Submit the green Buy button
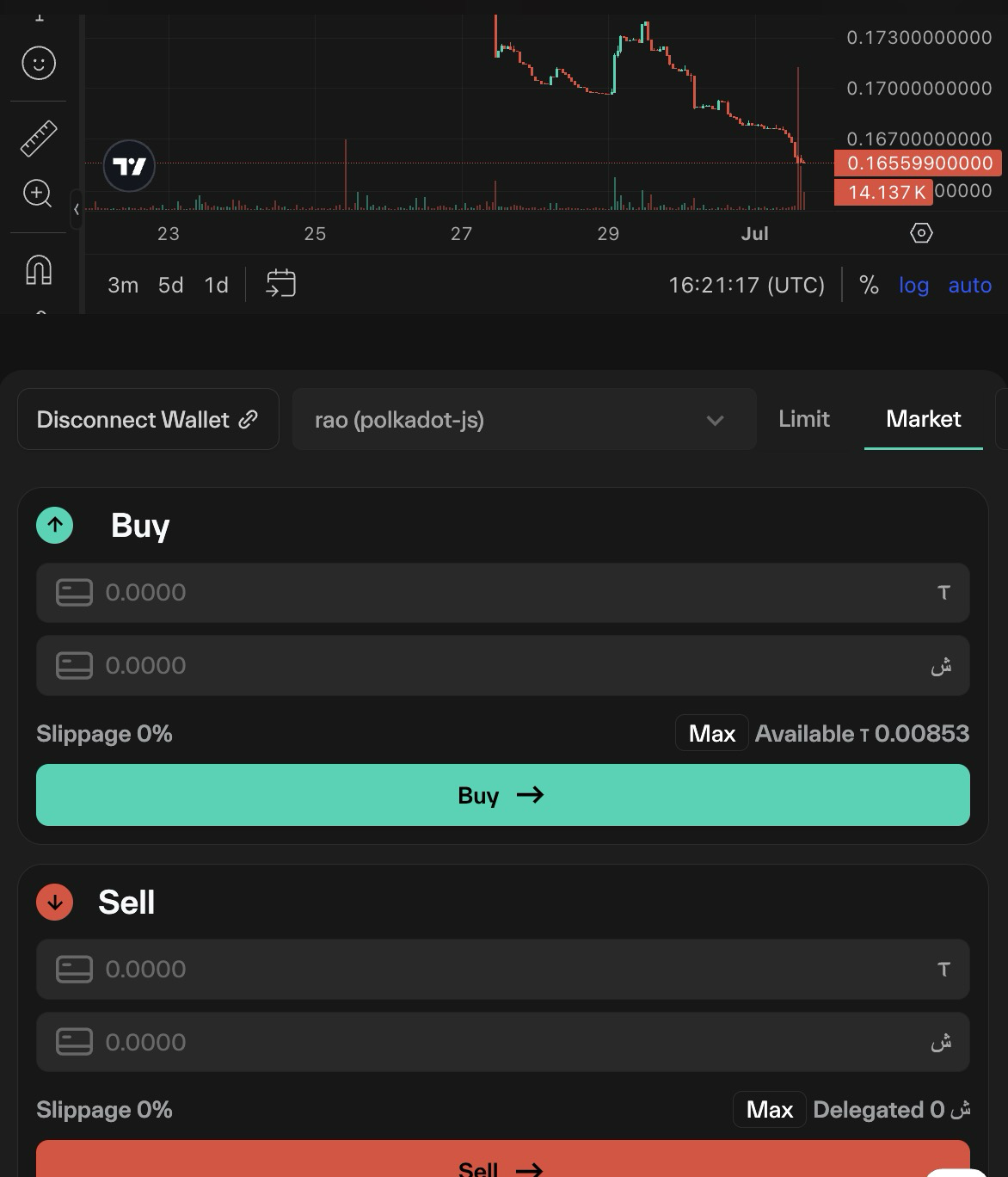This screenshot has width=1008, height=1177. point(503,795)
